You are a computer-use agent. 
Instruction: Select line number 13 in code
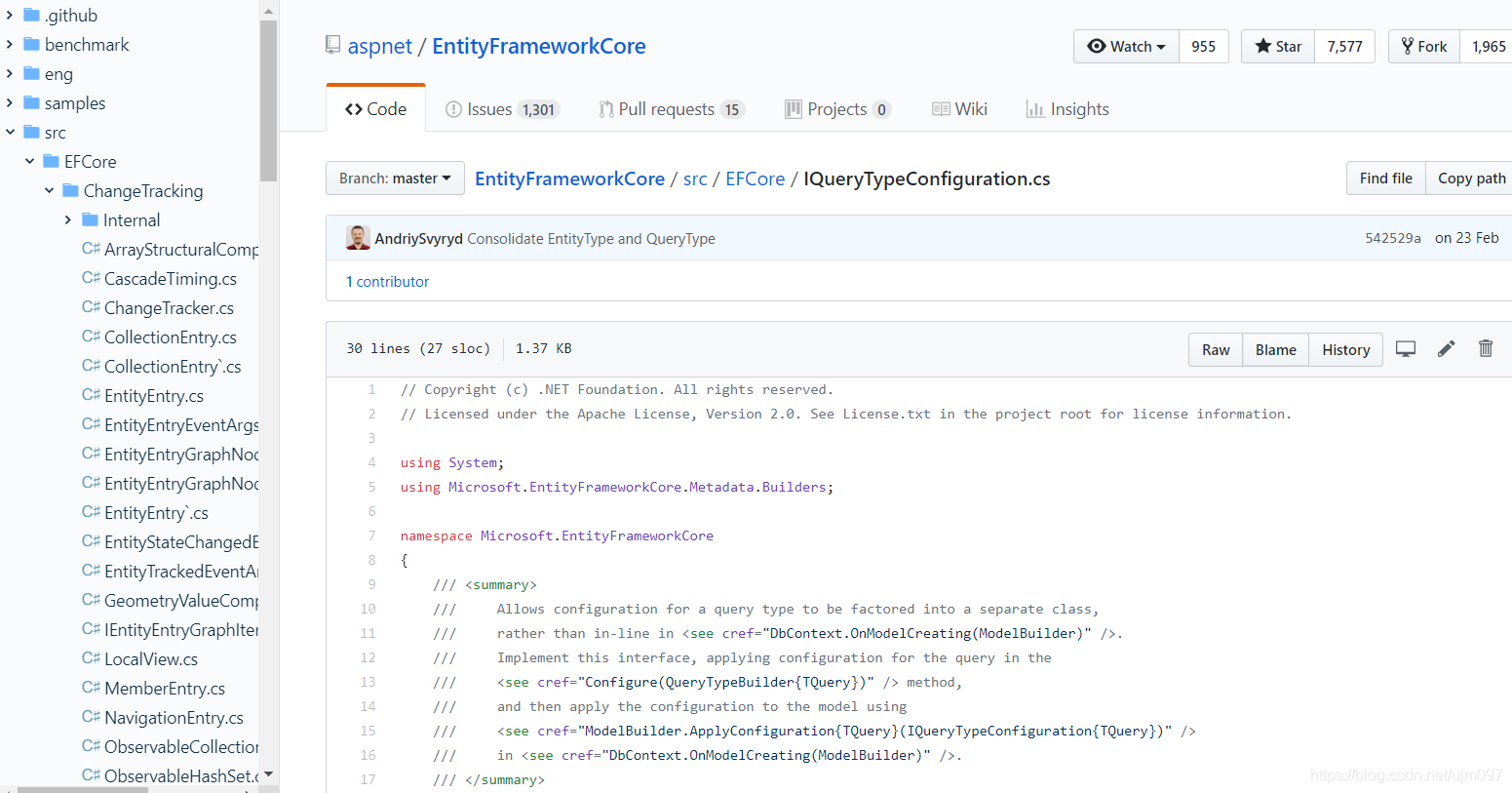point(368,682)
